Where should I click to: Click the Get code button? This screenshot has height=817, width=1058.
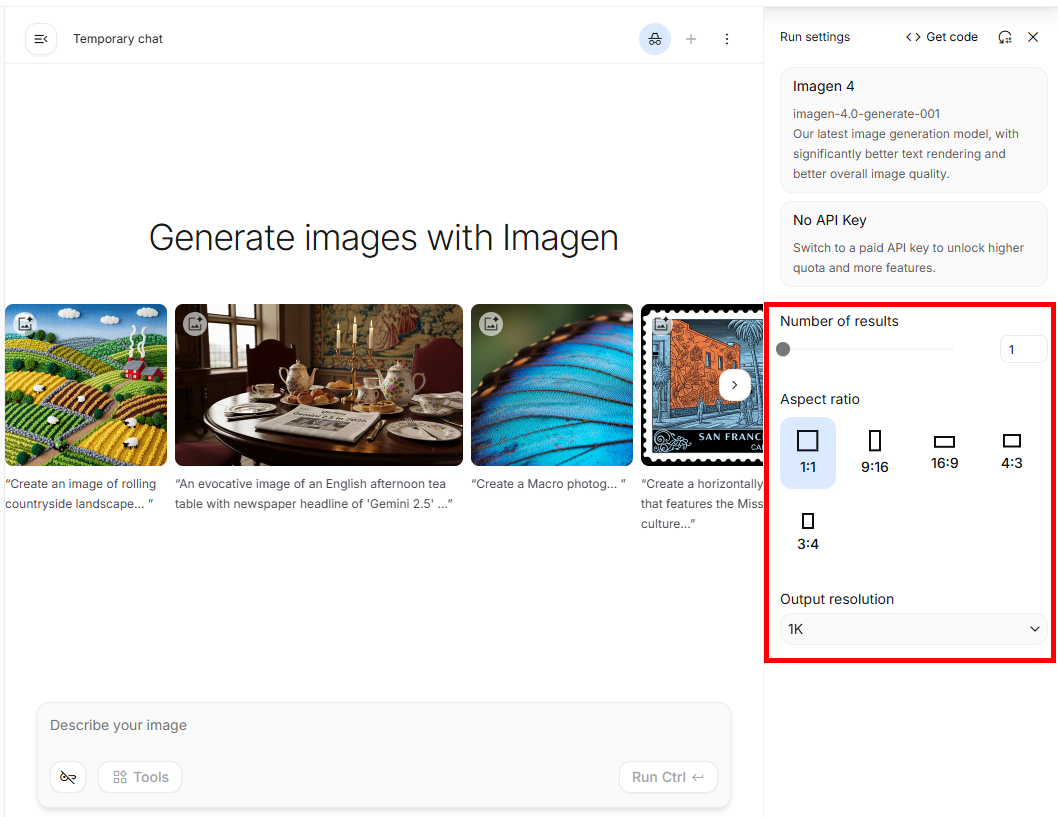click(941, 37)
